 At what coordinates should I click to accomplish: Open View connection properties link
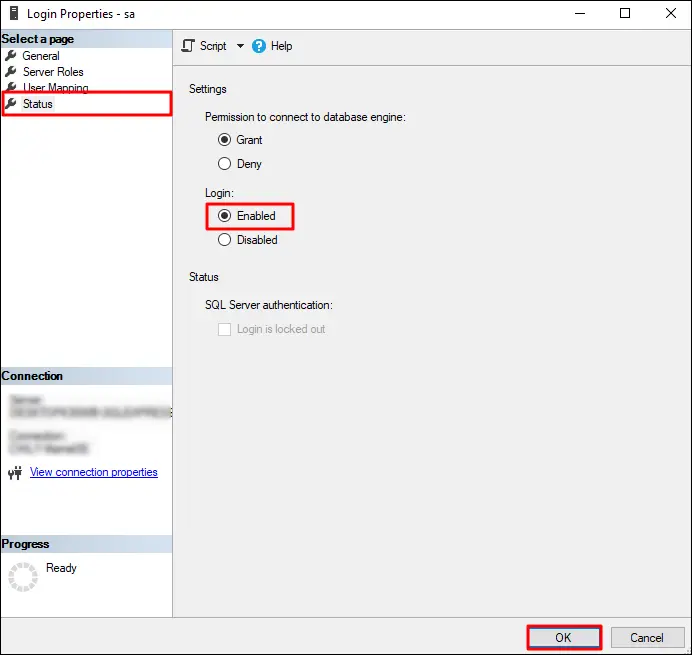[94, 472]
